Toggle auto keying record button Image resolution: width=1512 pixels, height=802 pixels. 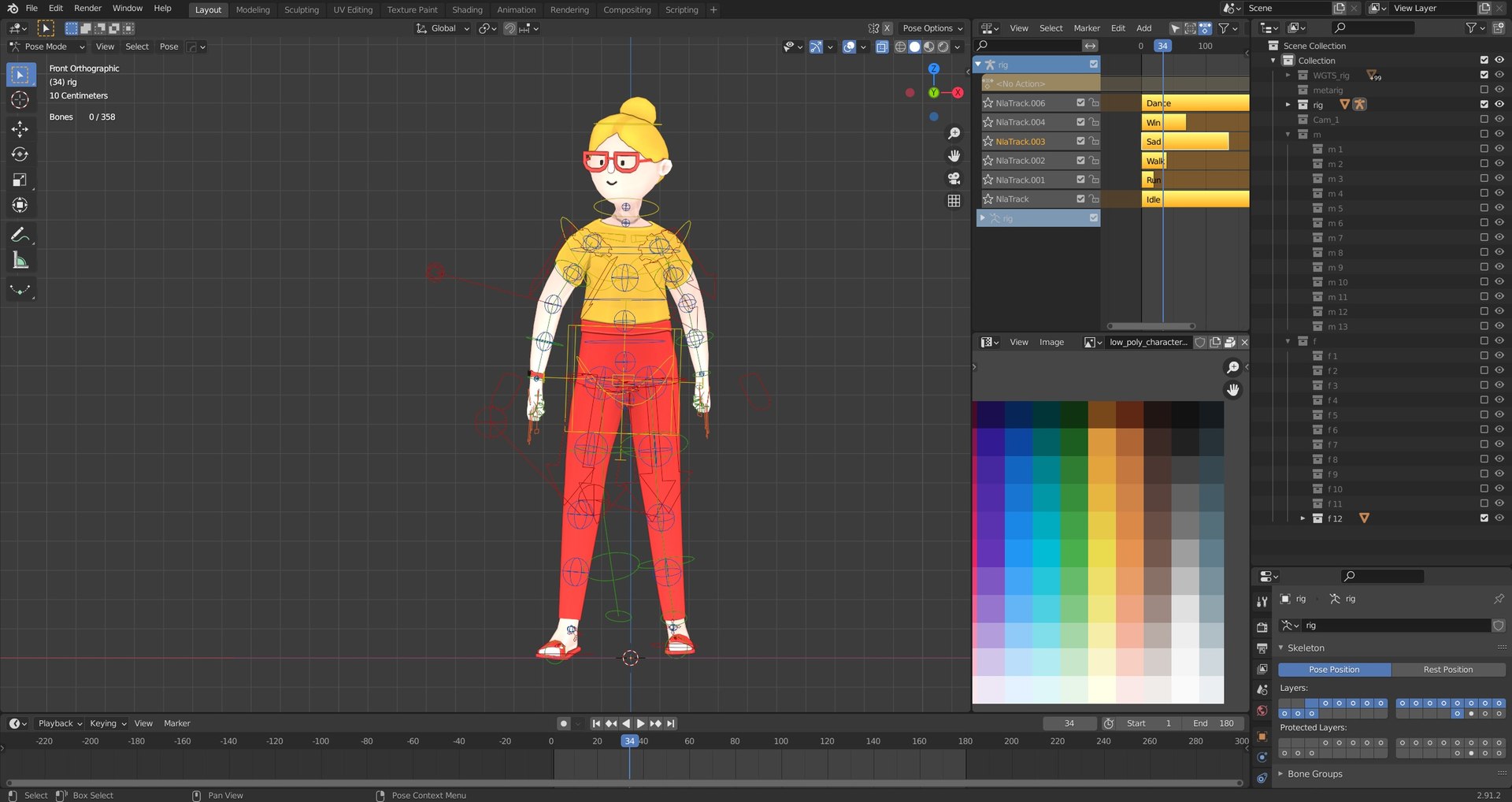[x=563, y=723]
